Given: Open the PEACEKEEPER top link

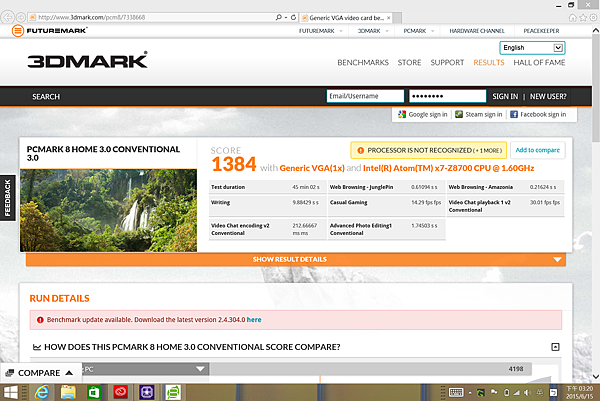Looking at the screenshot, I should [541, 31].
